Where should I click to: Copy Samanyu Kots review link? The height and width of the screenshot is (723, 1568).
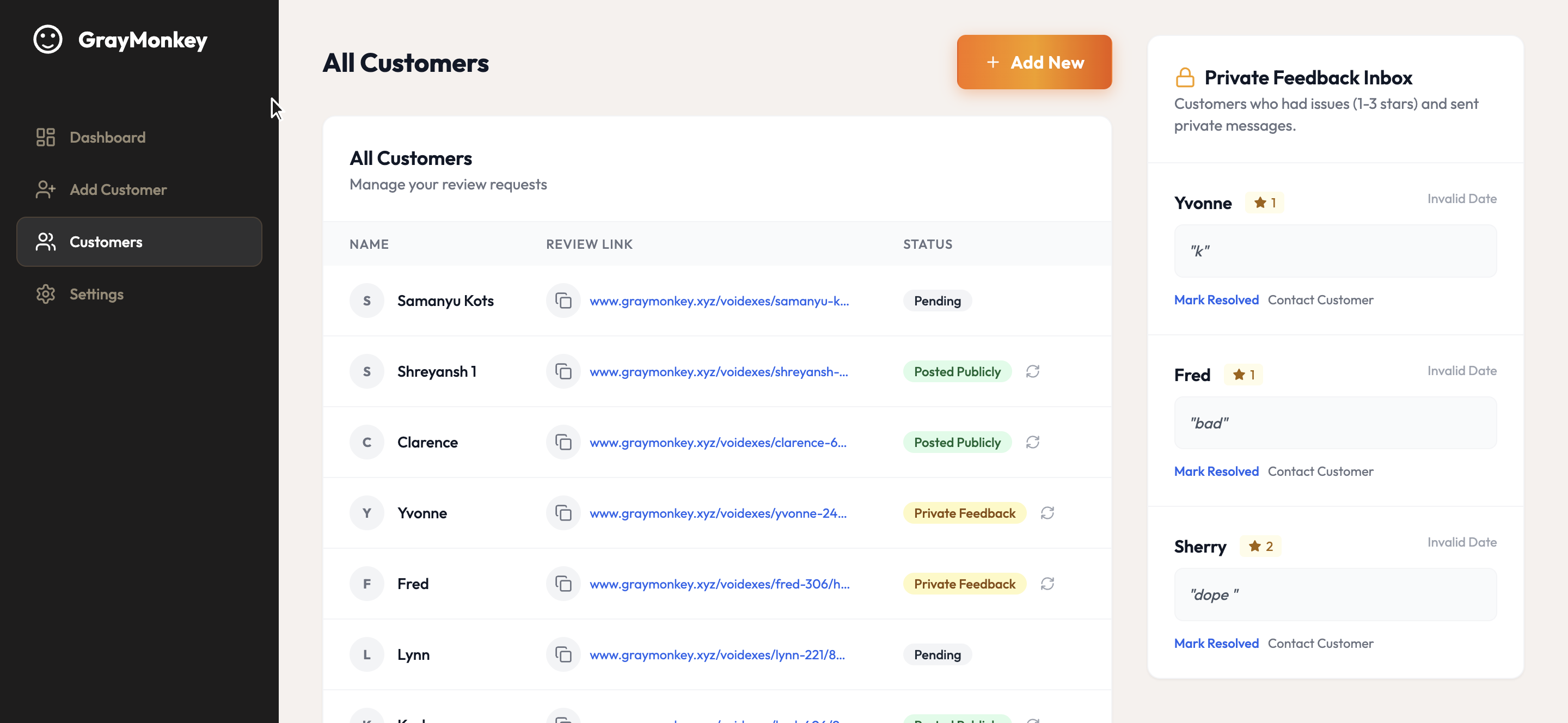(x=563, y=301)
